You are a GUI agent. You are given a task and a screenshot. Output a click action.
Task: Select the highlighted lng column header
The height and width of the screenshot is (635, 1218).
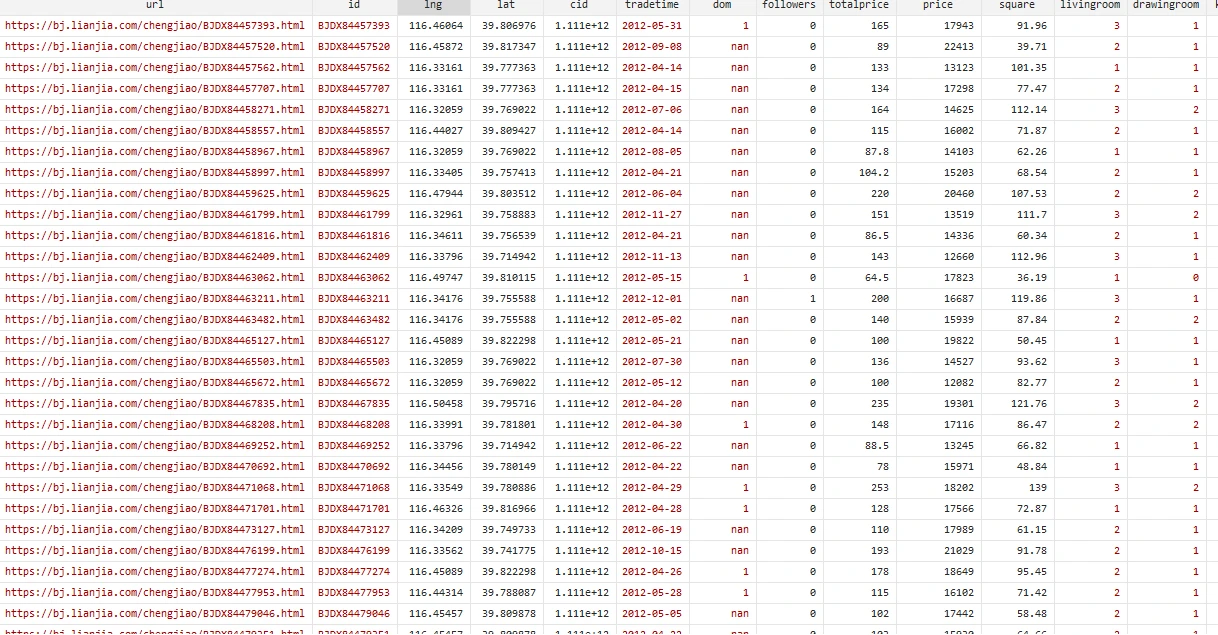pyautogui.click(x=434, y=5)
